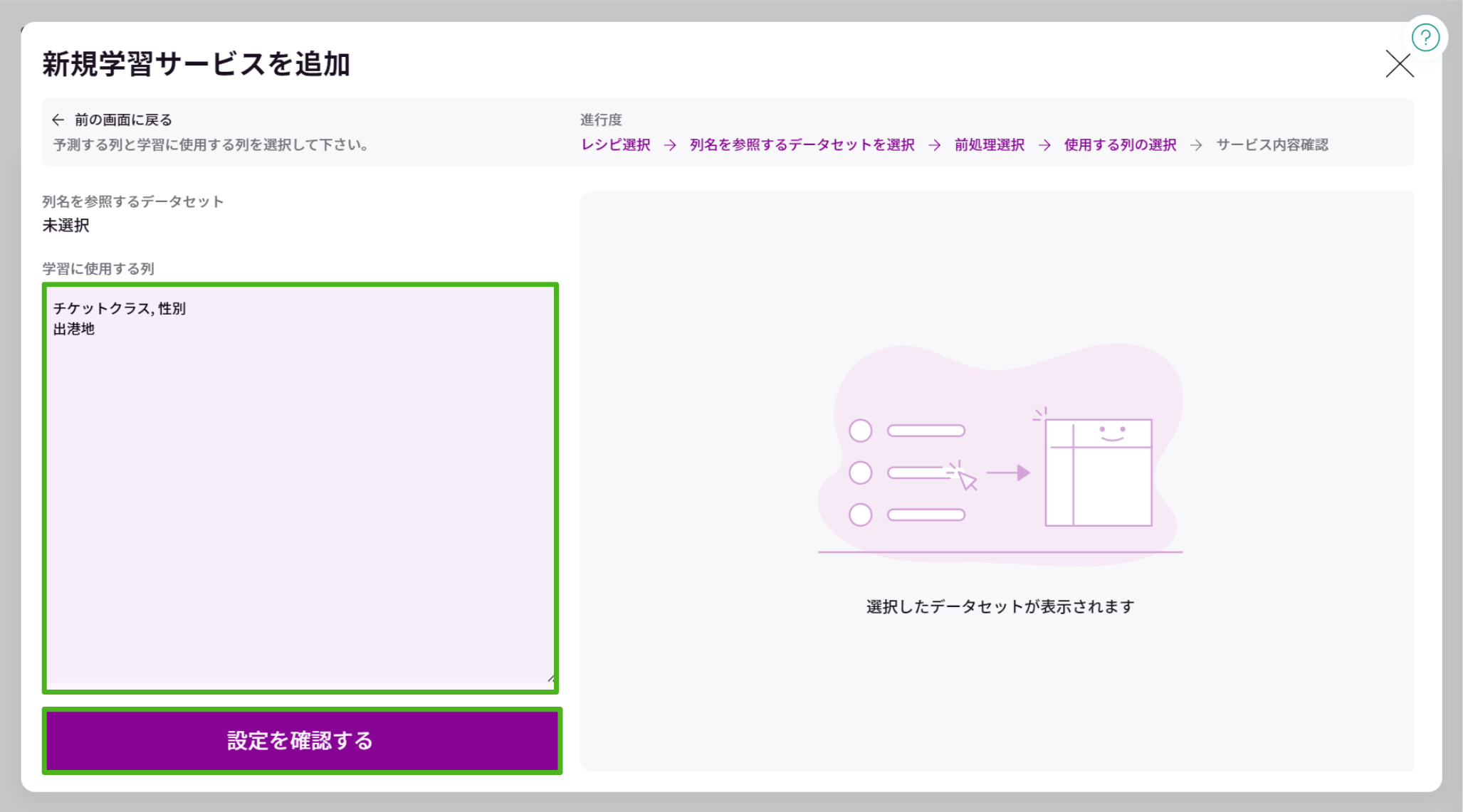Image resolution: width=1463 pixels, height=812 pixels.
Task: Select the レシピ選択 step
Action: (x=617, y=144)
